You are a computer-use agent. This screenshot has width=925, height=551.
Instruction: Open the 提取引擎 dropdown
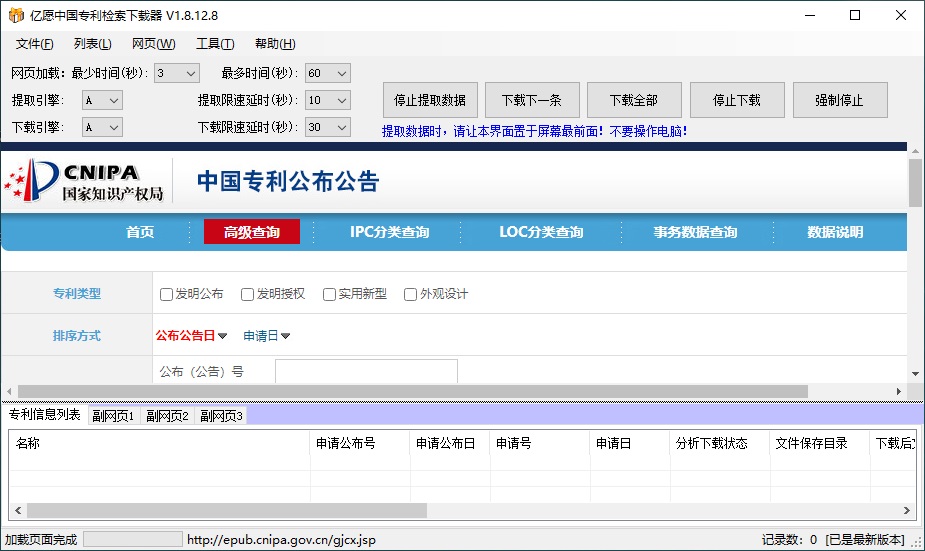(102, 100)
